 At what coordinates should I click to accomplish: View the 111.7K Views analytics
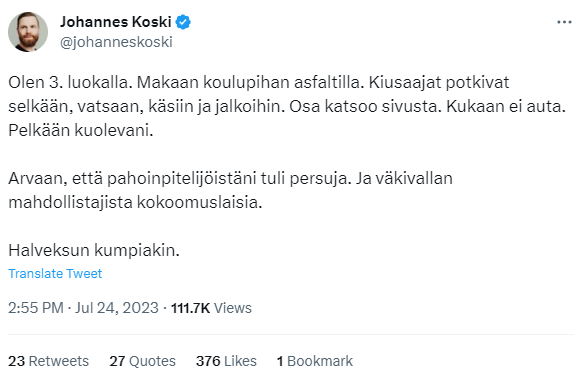[x=211, y=308]
